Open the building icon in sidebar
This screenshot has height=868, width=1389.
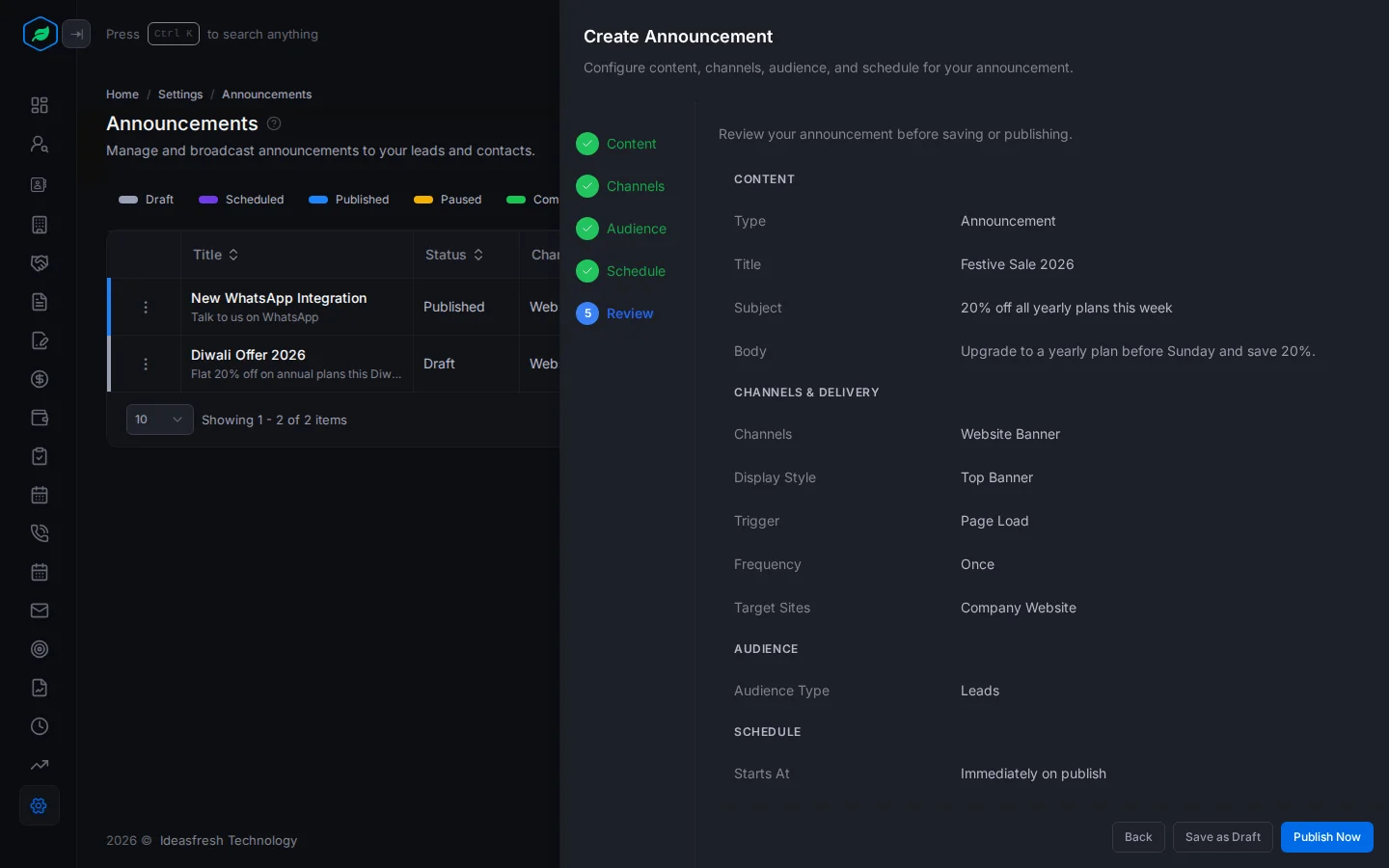click(x=40, y=225)
